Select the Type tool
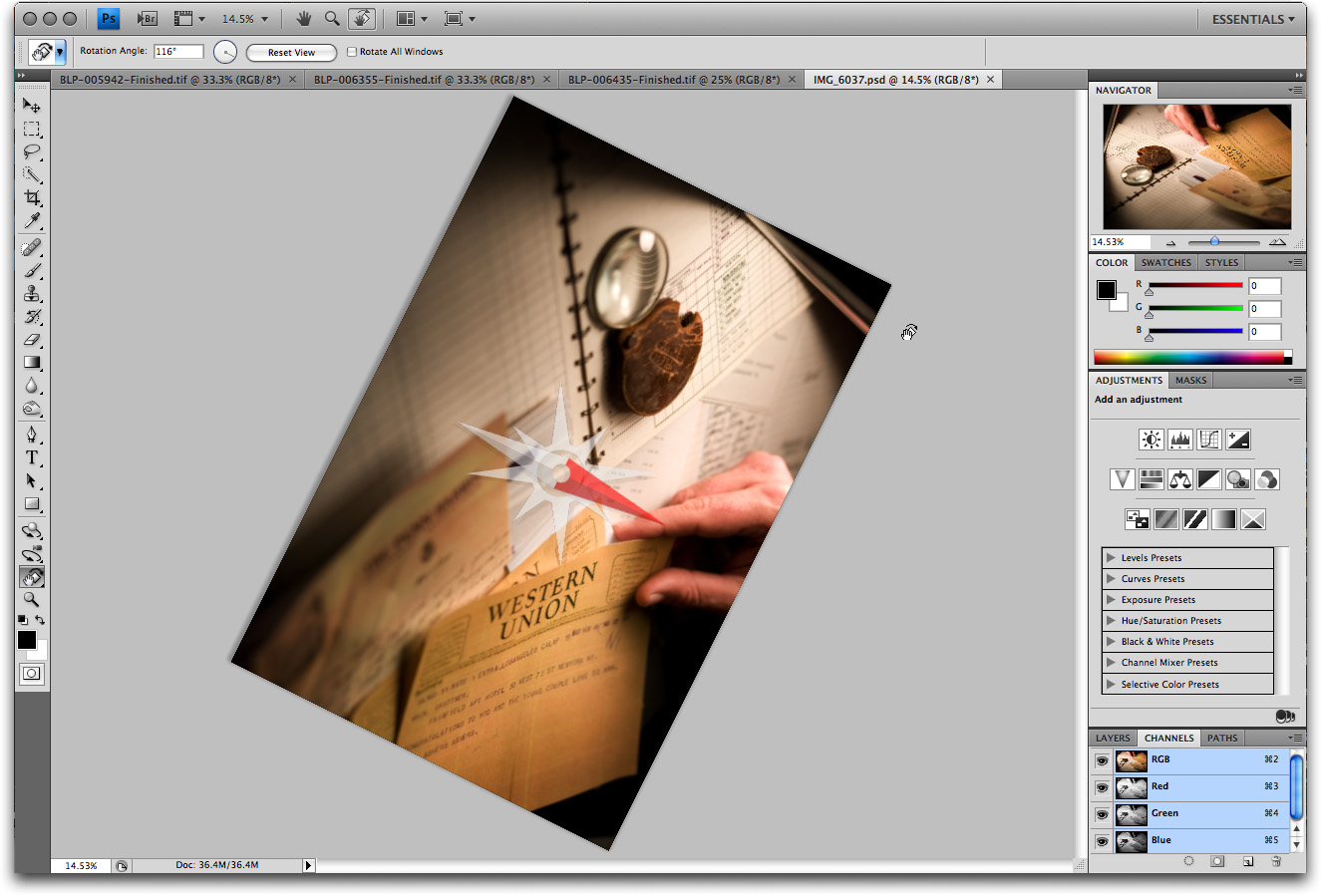 click(x=32, y=457)
